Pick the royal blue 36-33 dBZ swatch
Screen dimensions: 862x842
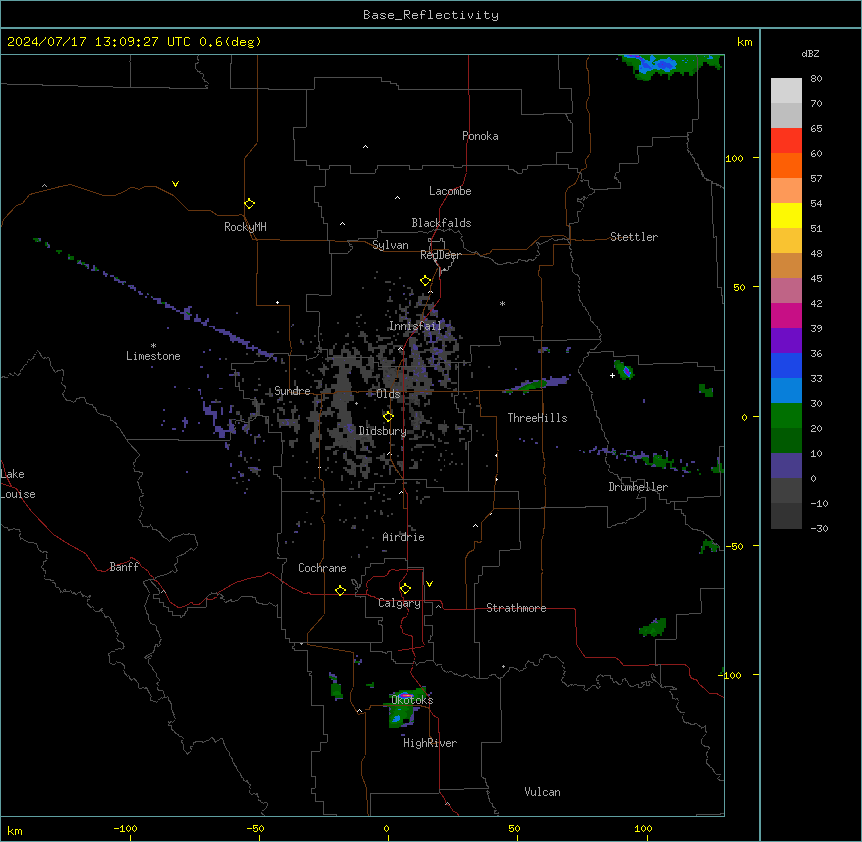point(786,365)
